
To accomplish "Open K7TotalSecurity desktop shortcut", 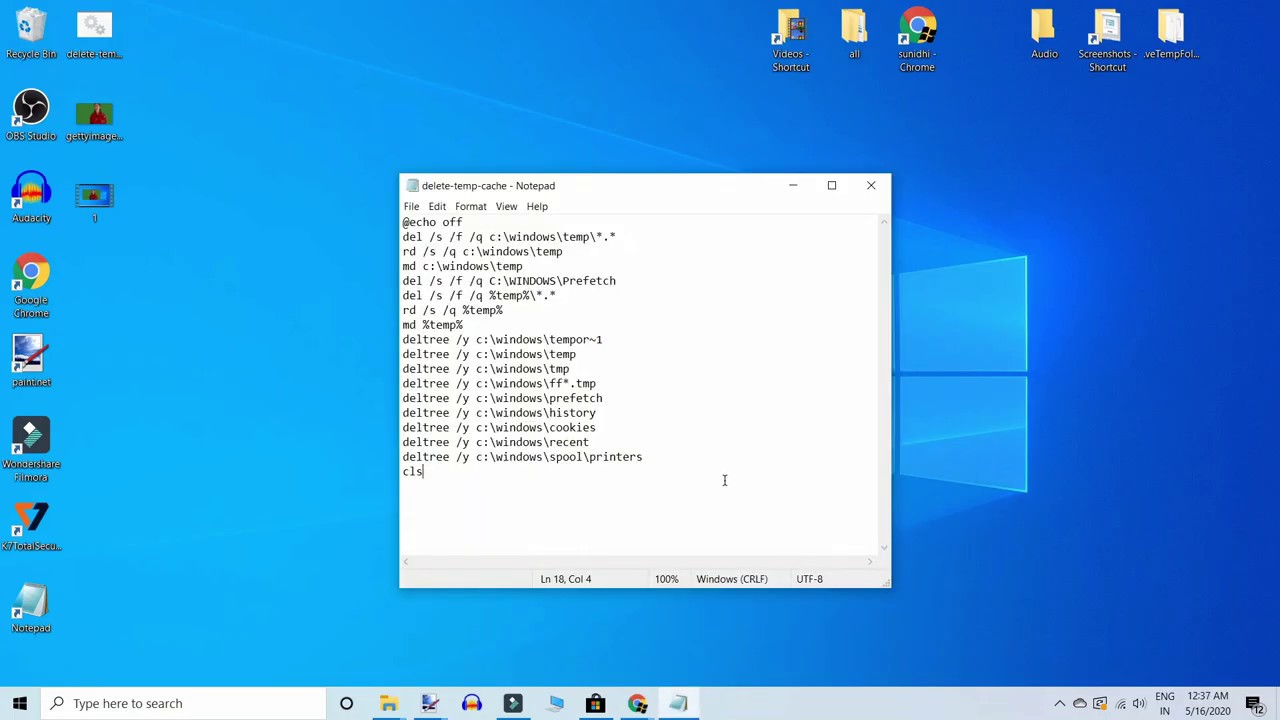I will click(31, 526).
